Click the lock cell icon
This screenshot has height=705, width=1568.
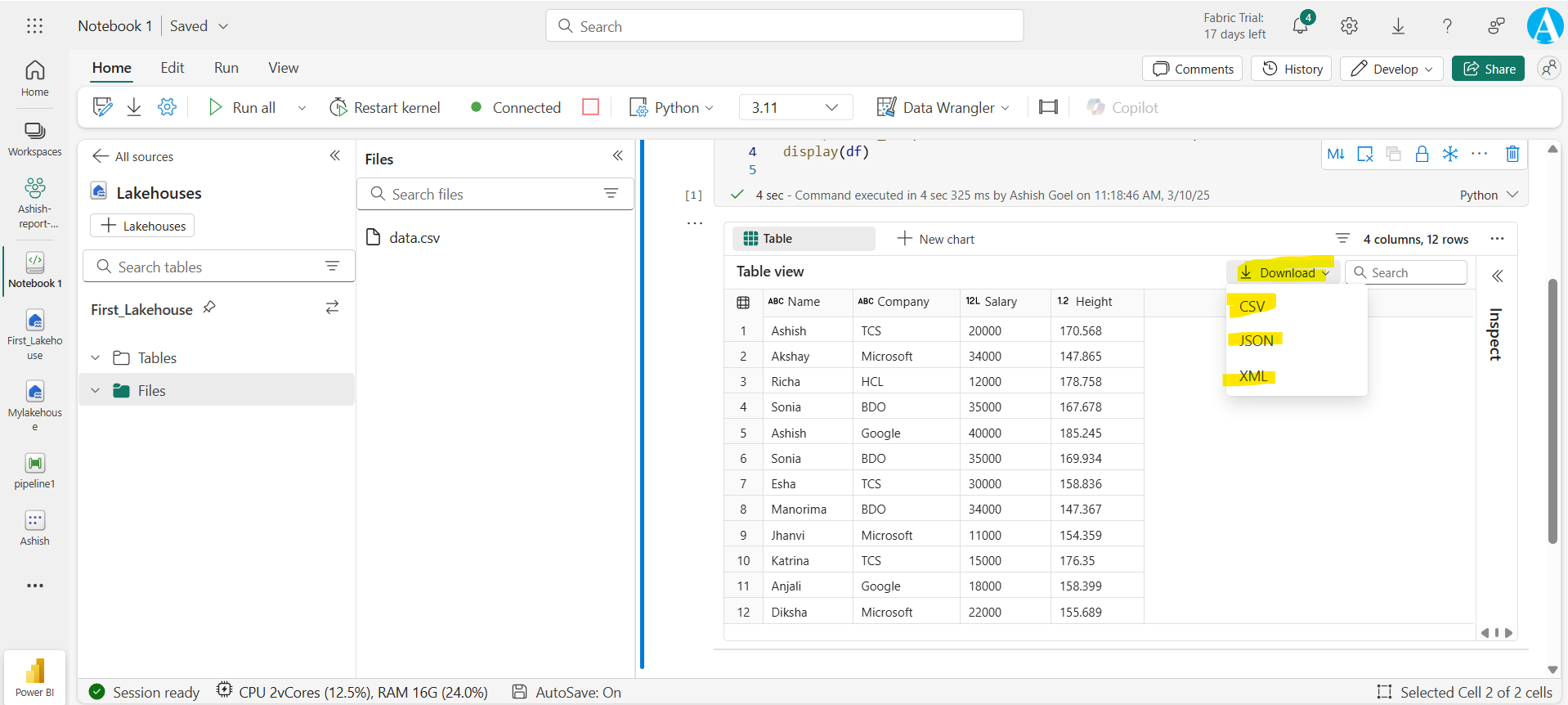pos(1422,154)
